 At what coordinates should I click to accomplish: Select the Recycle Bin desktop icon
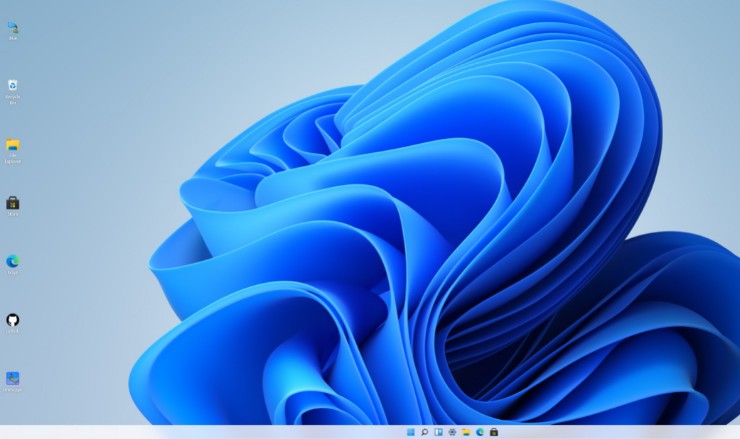13,92
